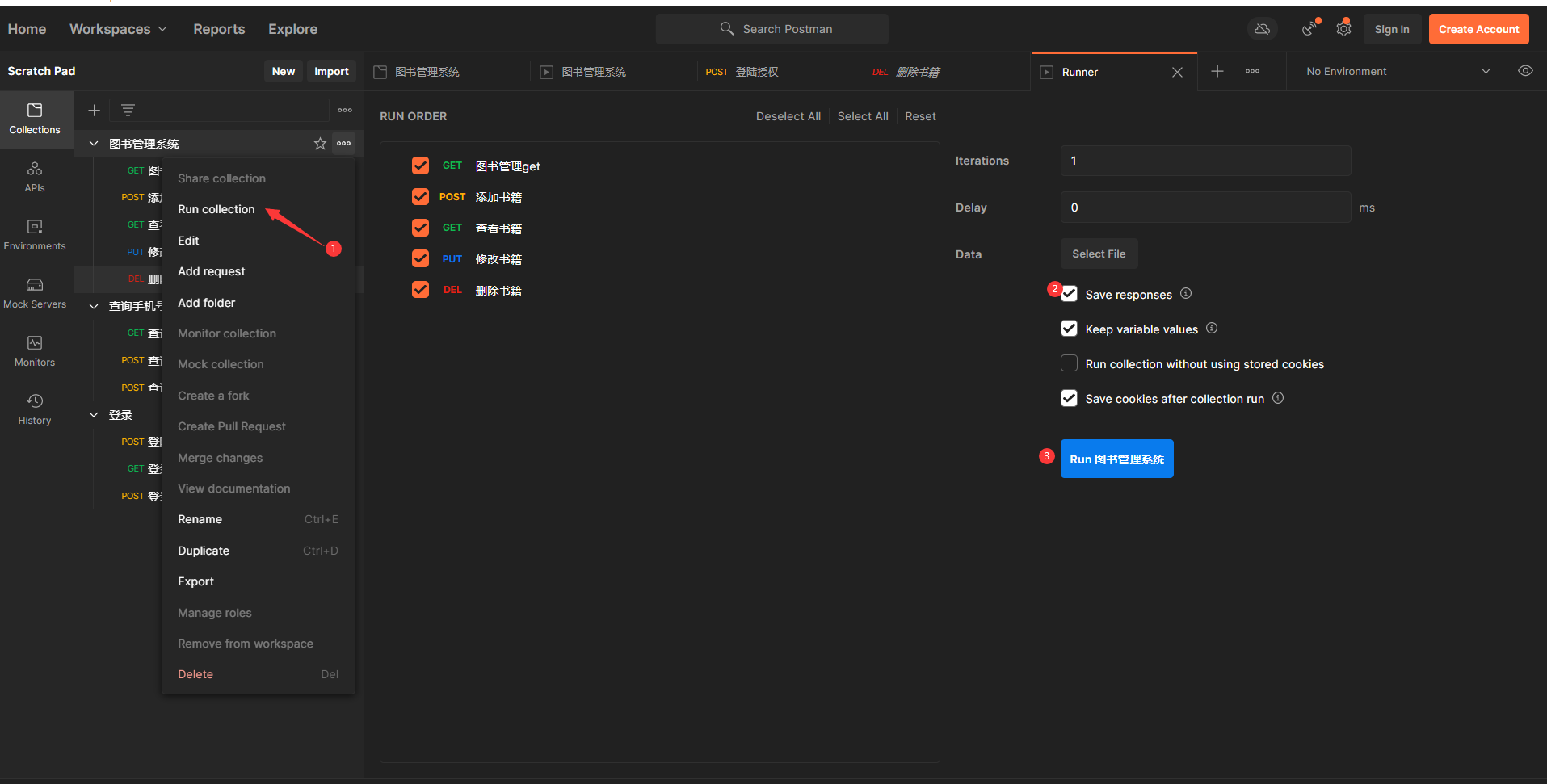Open the No Environment dropdown
The width and height of the screenshot is (1547, 784).
point(1398,71)
